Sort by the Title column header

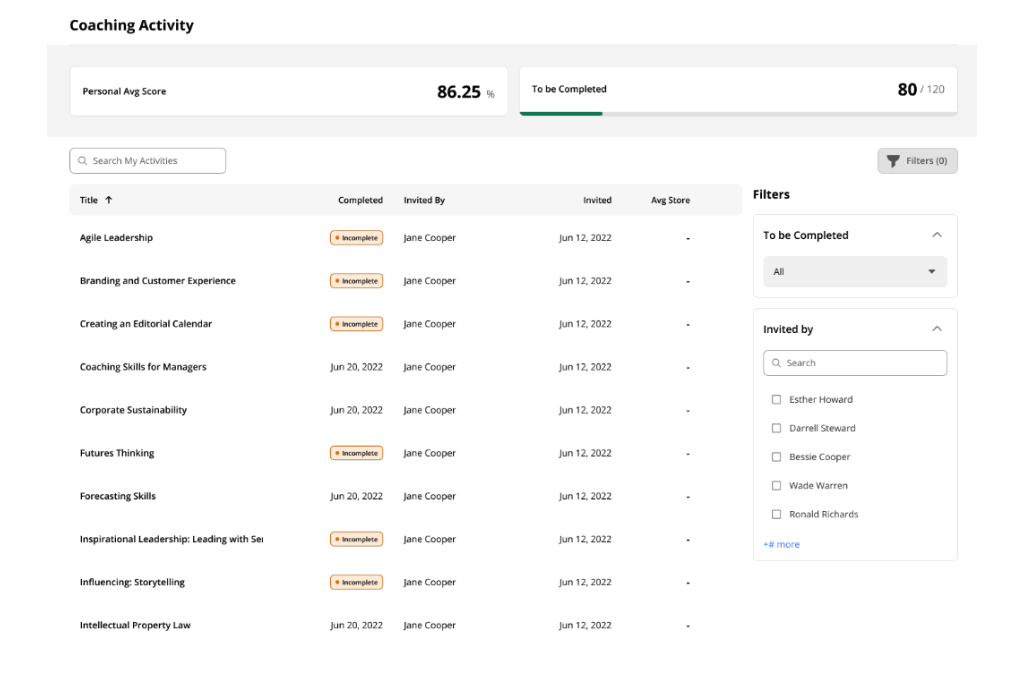[89, 200]
